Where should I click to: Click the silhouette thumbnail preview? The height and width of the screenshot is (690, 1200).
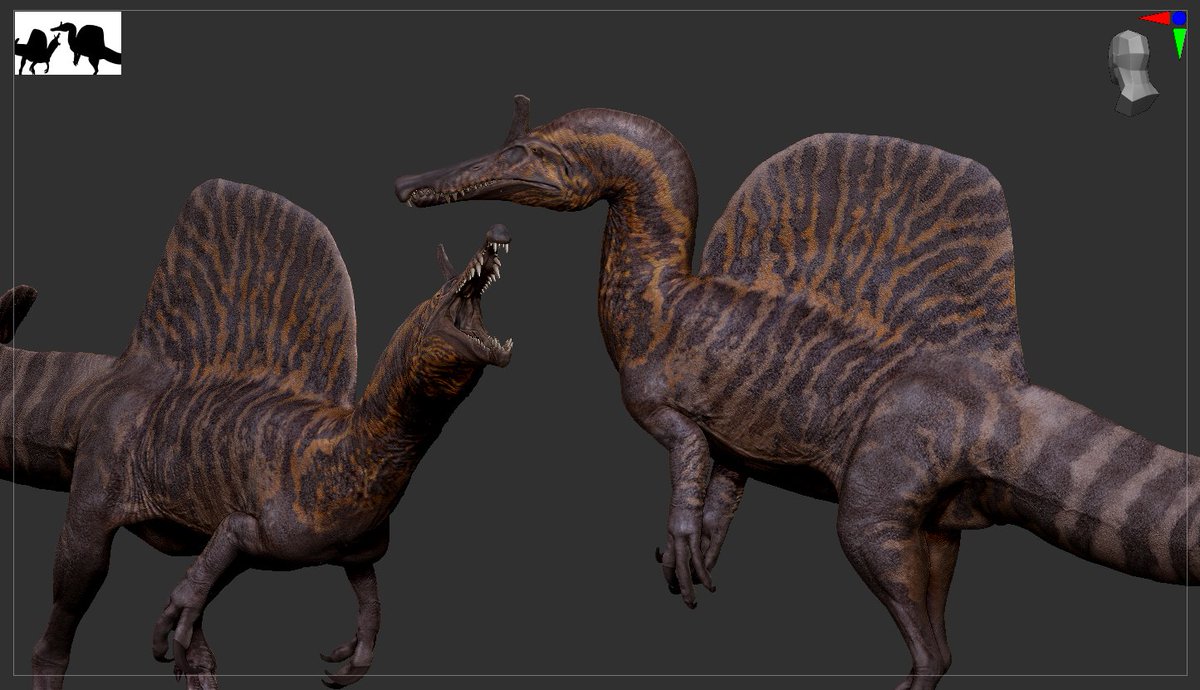coord(68,43)
